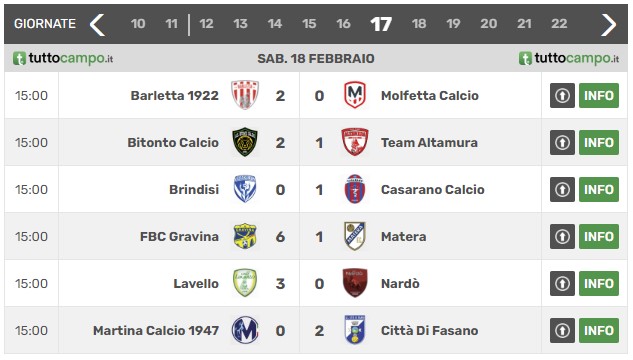Click the FBC Gravina crest
The height and width of the screenshot is (360, 633).
point(245,236)
